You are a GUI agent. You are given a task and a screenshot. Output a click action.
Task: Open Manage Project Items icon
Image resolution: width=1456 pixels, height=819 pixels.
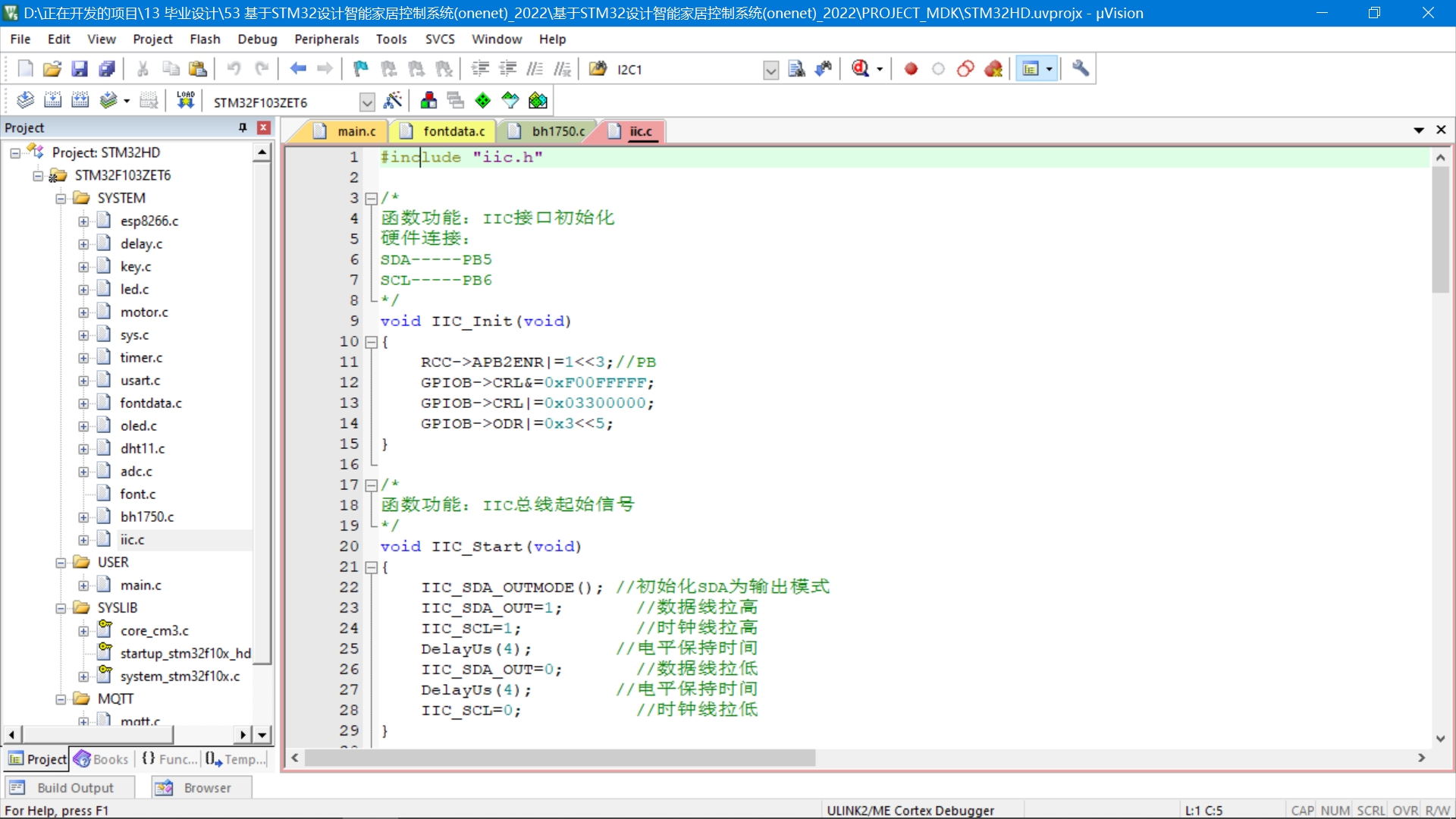coord(428,100)
